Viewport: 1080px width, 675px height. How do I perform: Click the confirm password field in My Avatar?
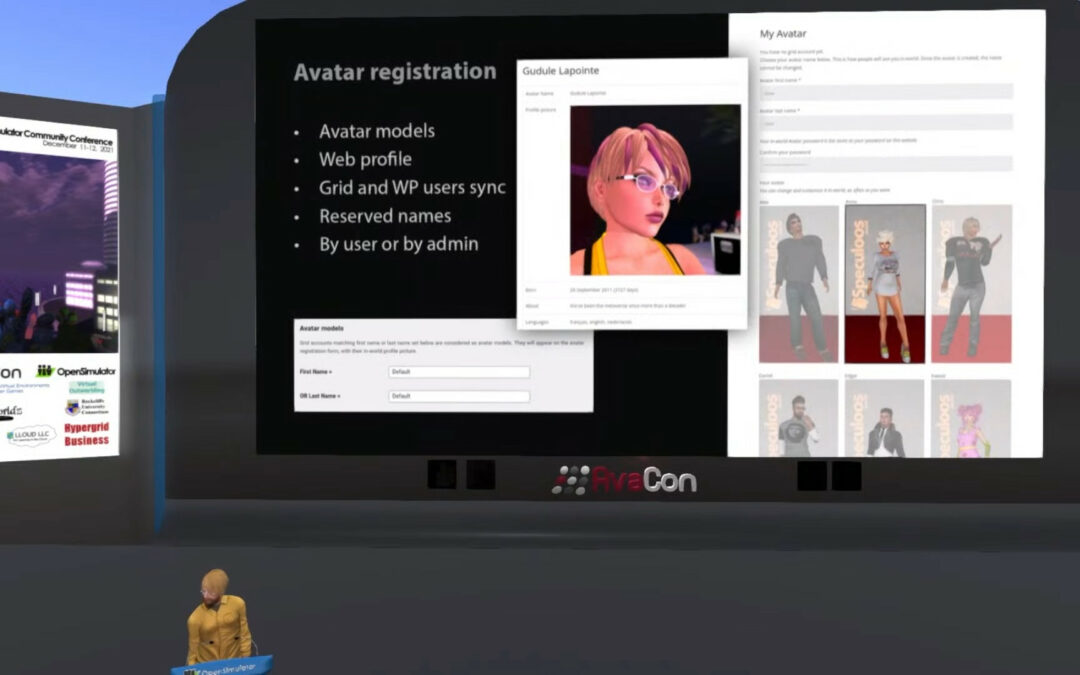coord(886,164)
